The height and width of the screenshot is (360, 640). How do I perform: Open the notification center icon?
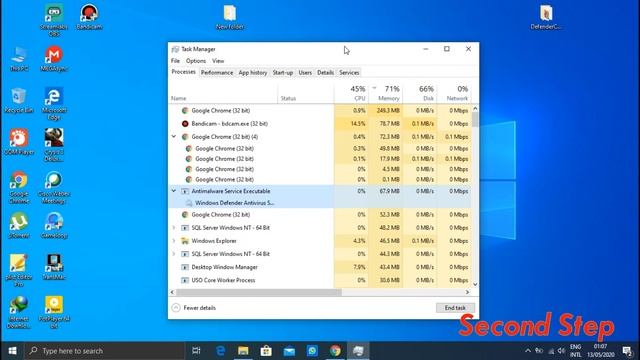tap(627, 351)
